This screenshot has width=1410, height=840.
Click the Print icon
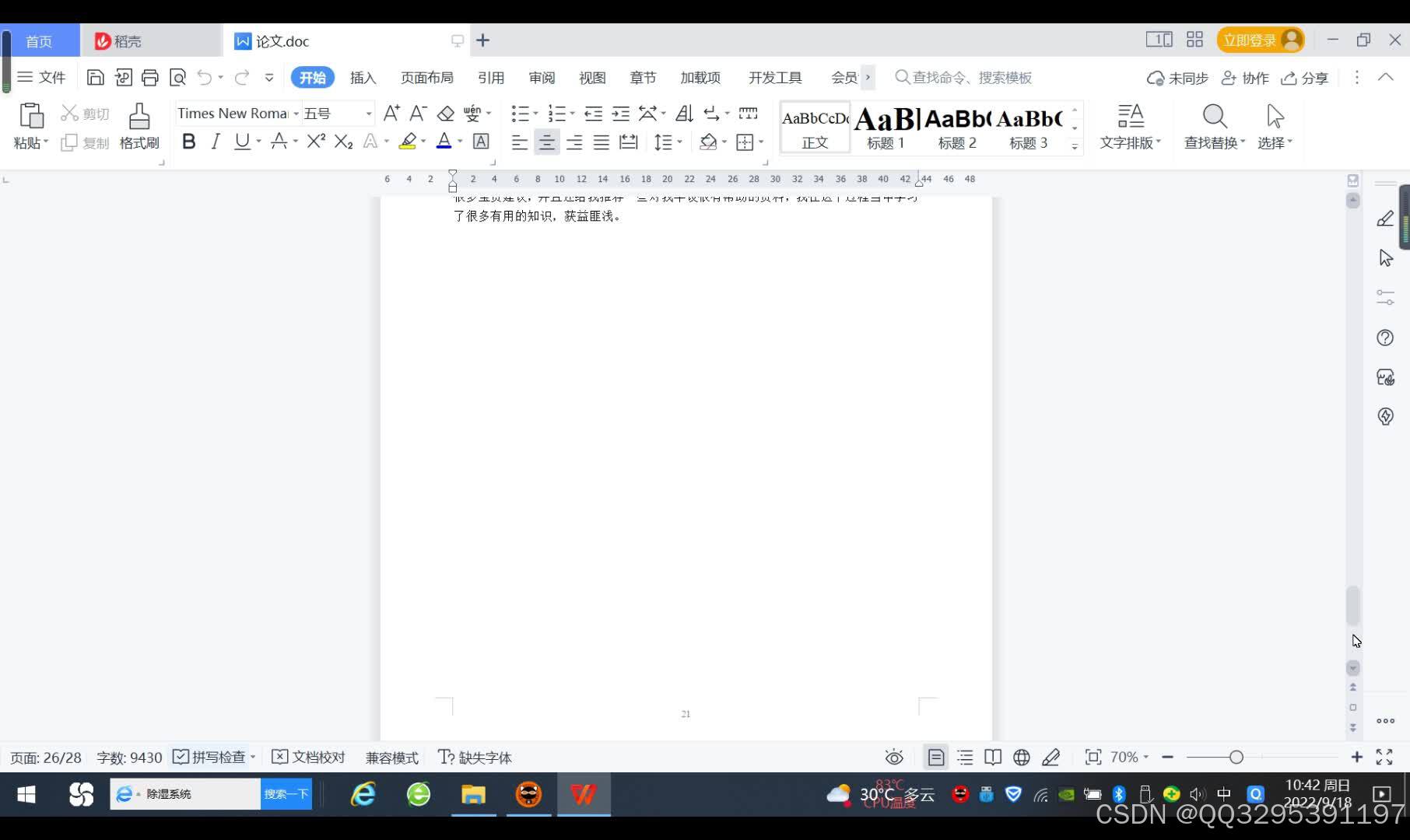pyautogui.click(x=149, y=77)
